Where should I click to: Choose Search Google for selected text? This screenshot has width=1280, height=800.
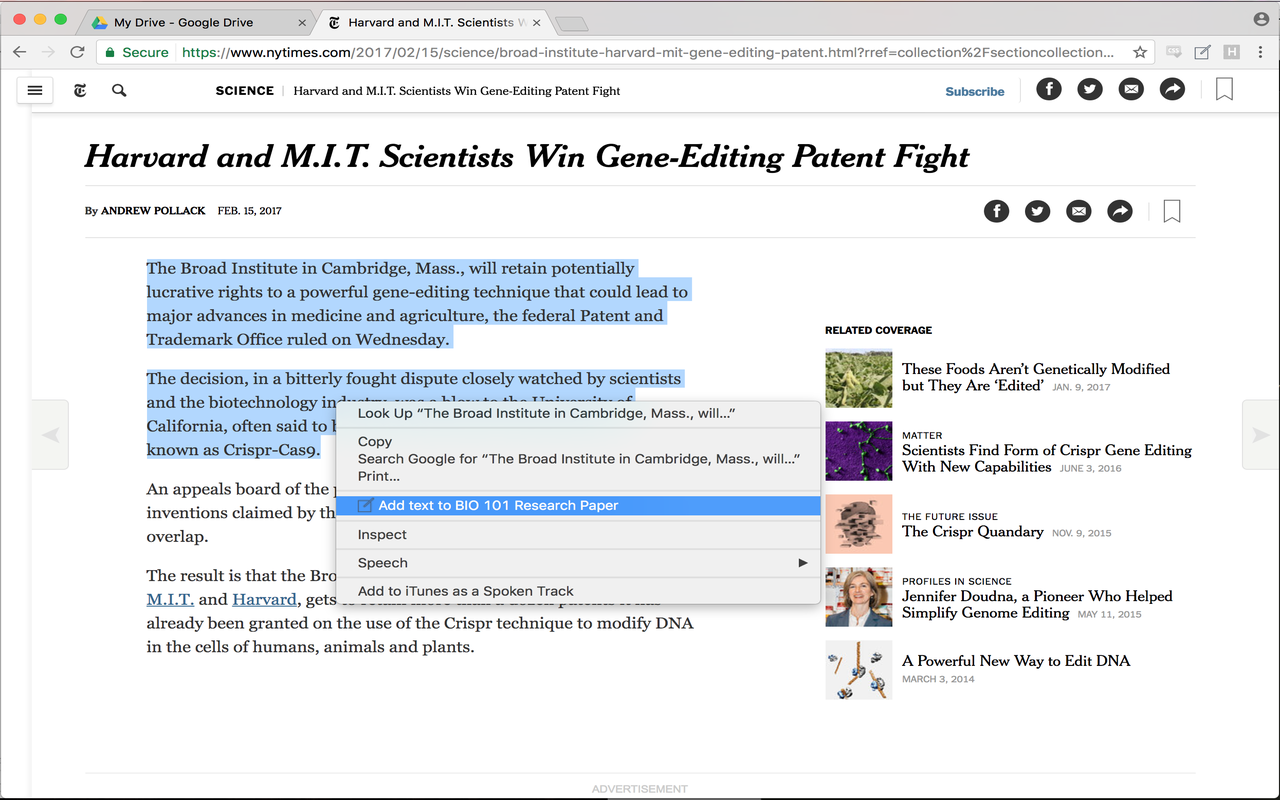[x=578, y=459]
